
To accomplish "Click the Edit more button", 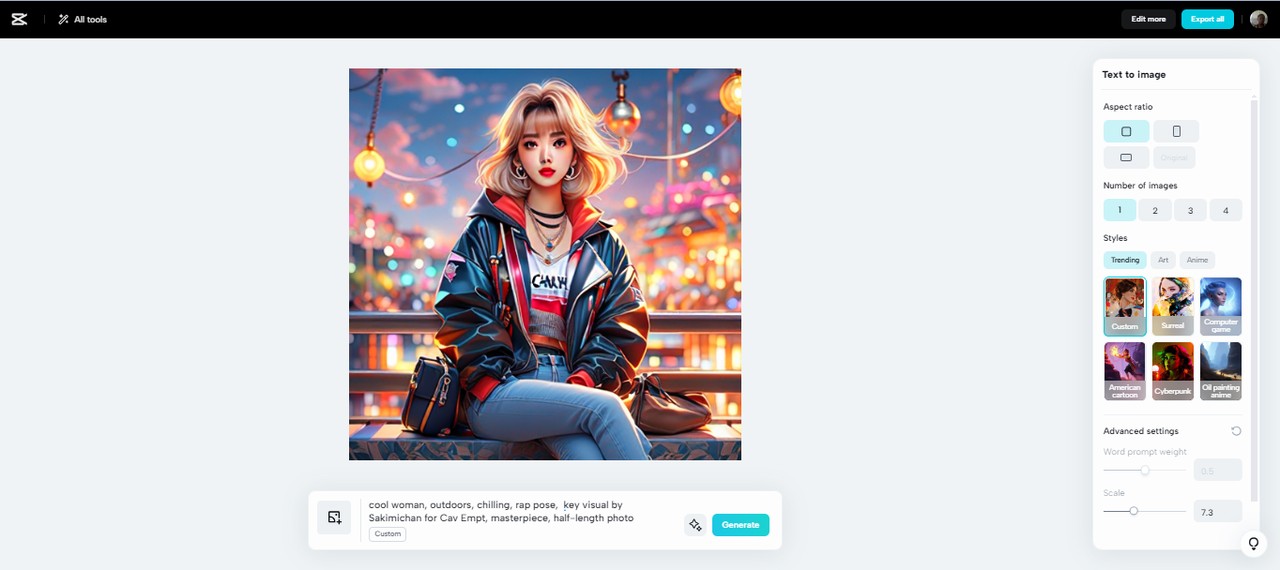I will click(x=1148, y=19).
